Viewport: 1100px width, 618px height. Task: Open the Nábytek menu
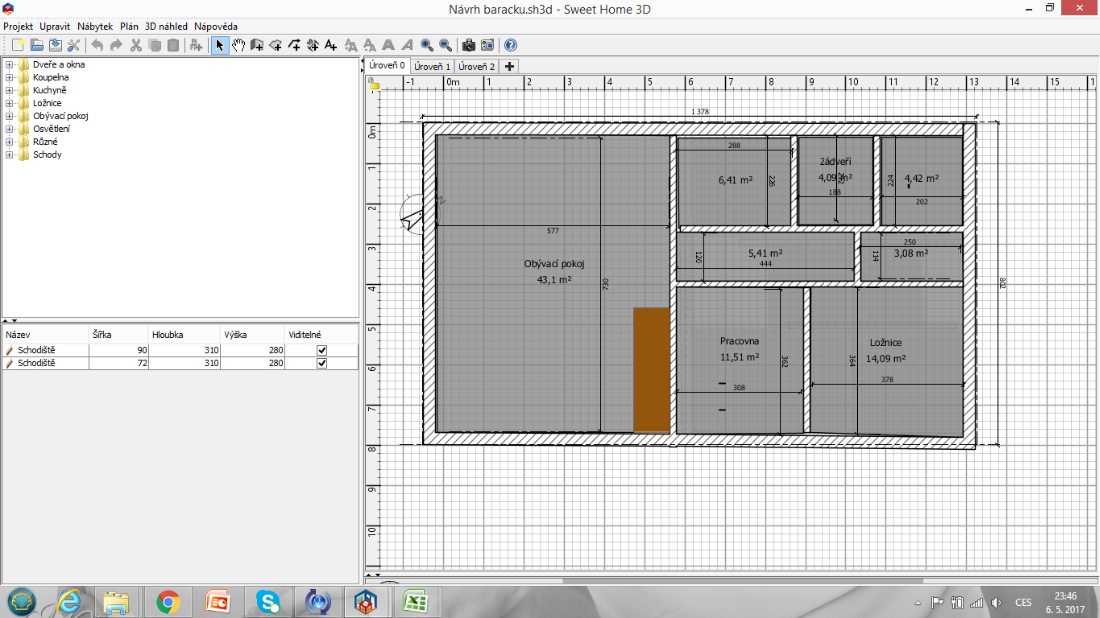[x=96, y=26]
